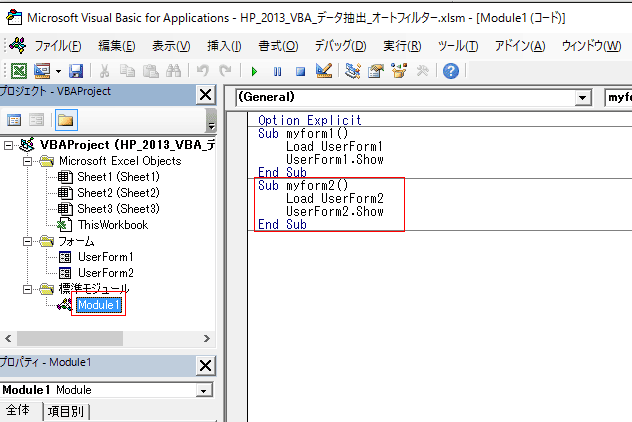
Task: Switch to the 項目別 properties tab
Action: pyautogui.click(x=66, y=411)
